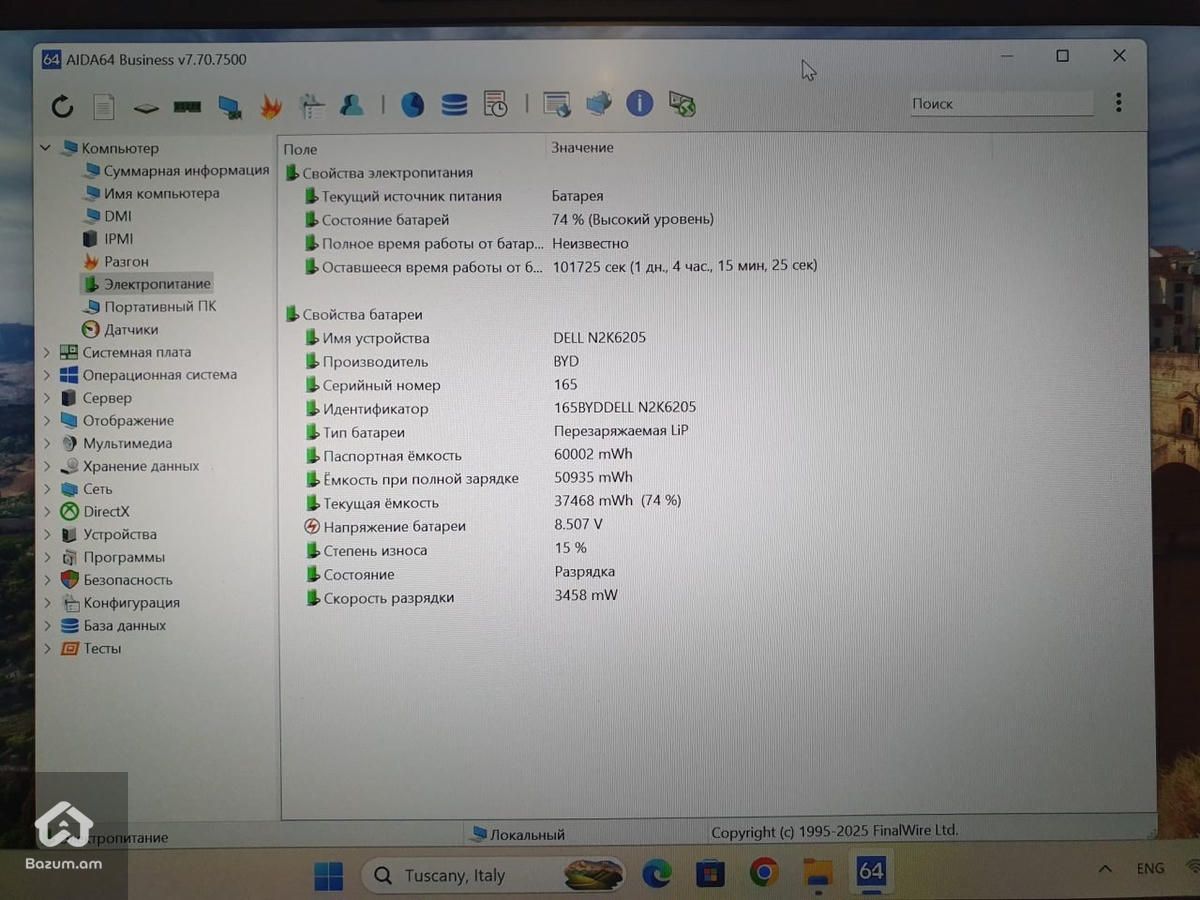Click the search field labeled Поиск
Image resolution: width=1200 pixels, height=900 pixels.
(x=1001, y=103)
